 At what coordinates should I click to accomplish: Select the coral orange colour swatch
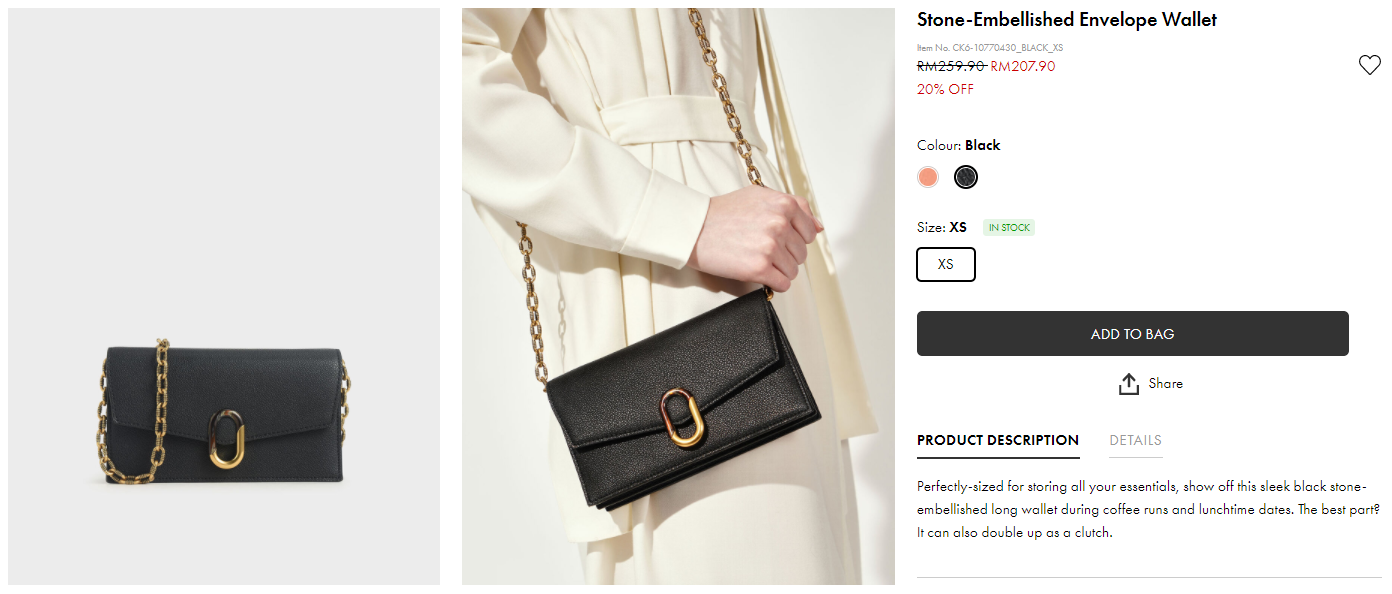(x=928, y=177)
